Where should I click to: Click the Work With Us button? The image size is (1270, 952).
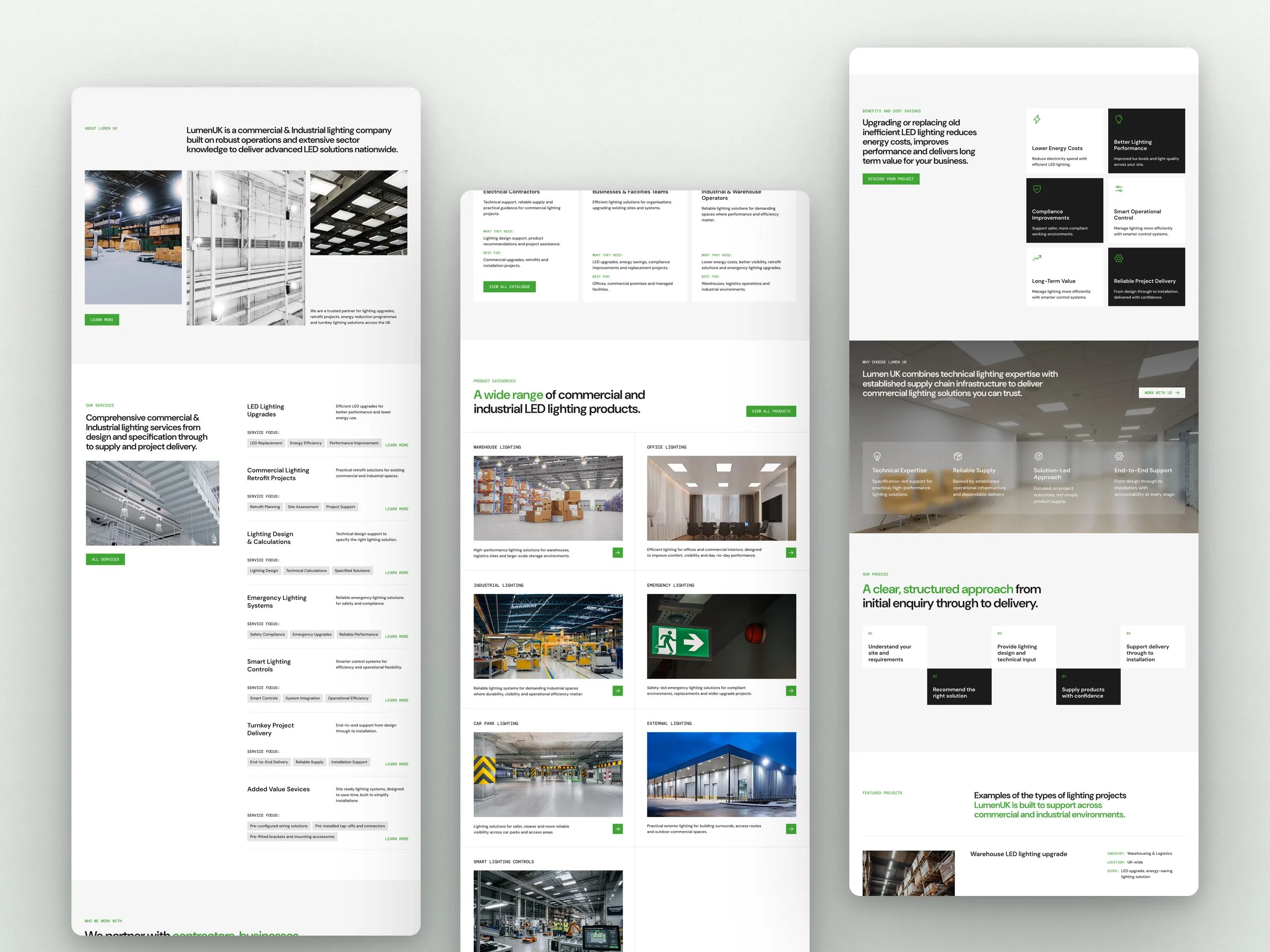click(x=1161, y=393)
